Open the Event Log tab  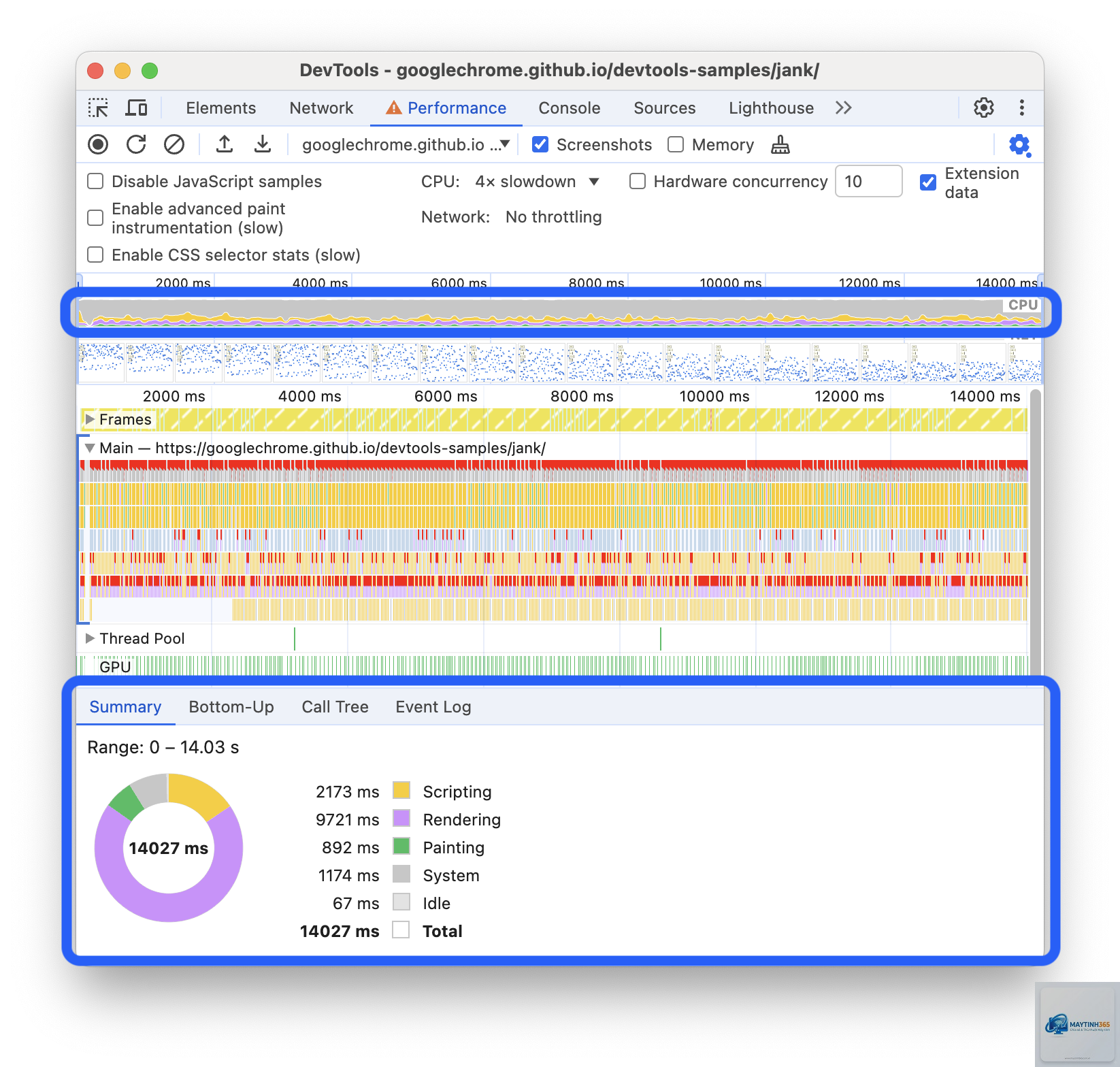(433, 707)
